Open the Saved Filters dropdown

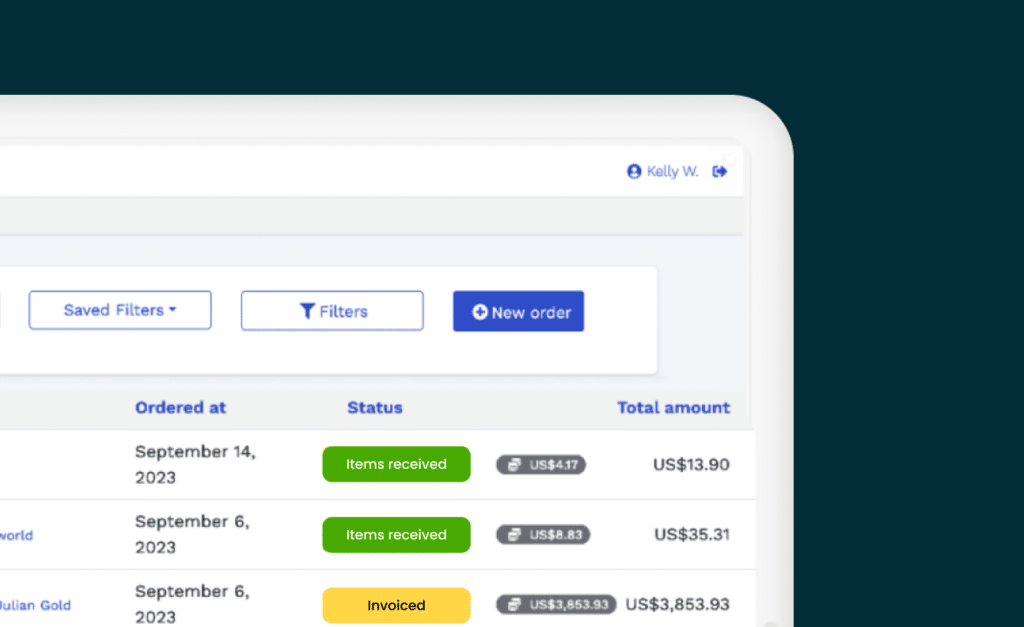pyautogui.click(x=120, y=310)
